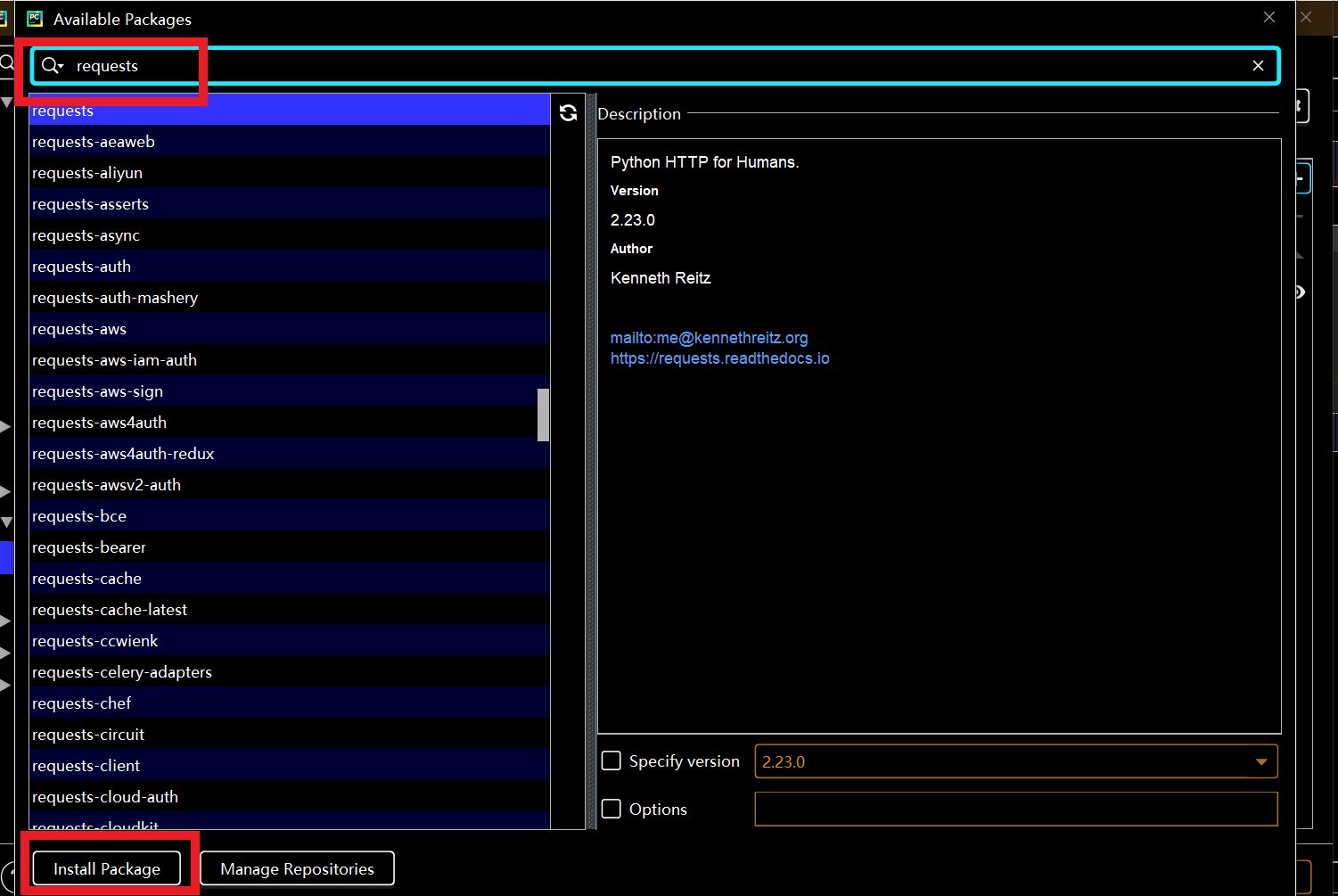Select requests-async in the list
This screenshot has height=896, width=1338.
click(x=290, y=235)
